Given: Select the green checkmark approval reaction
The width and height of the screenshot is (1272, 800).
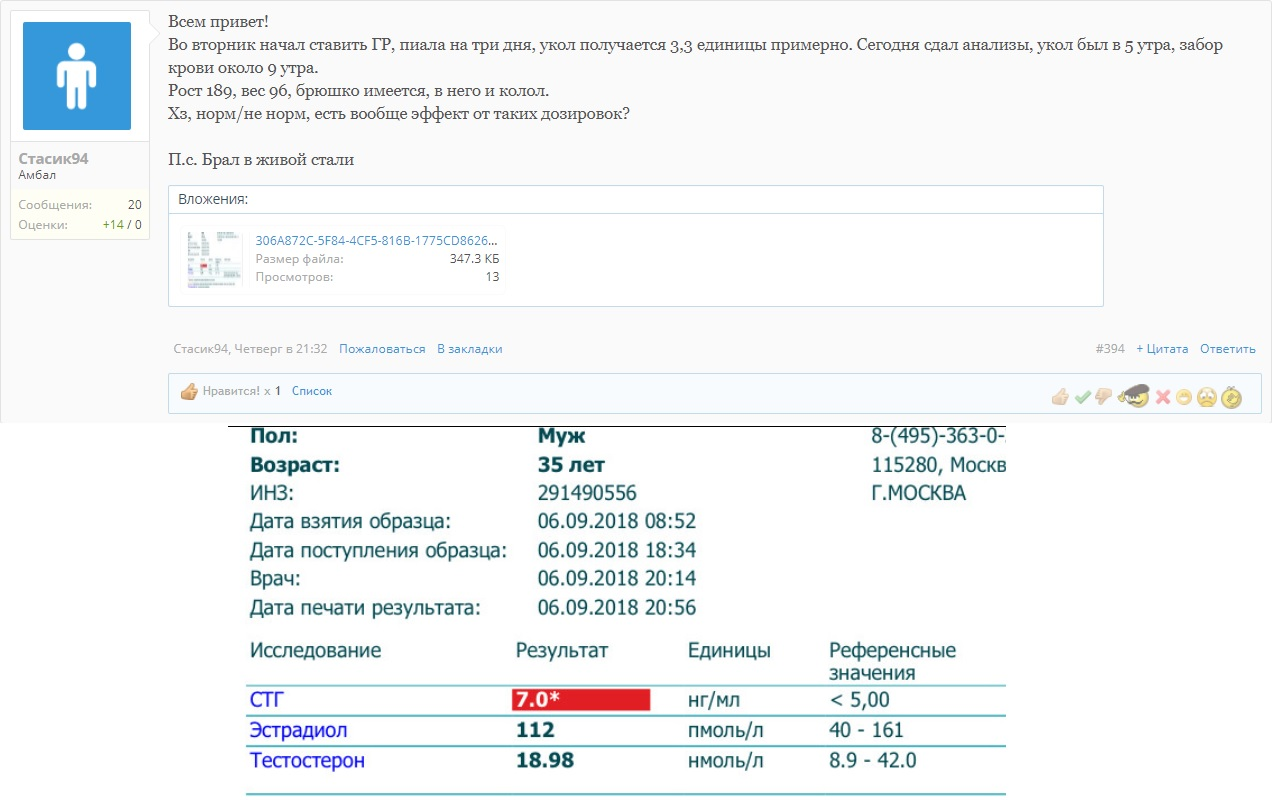Looking at the screenshot, I should pyautogui.click(x=1082, y=396).
